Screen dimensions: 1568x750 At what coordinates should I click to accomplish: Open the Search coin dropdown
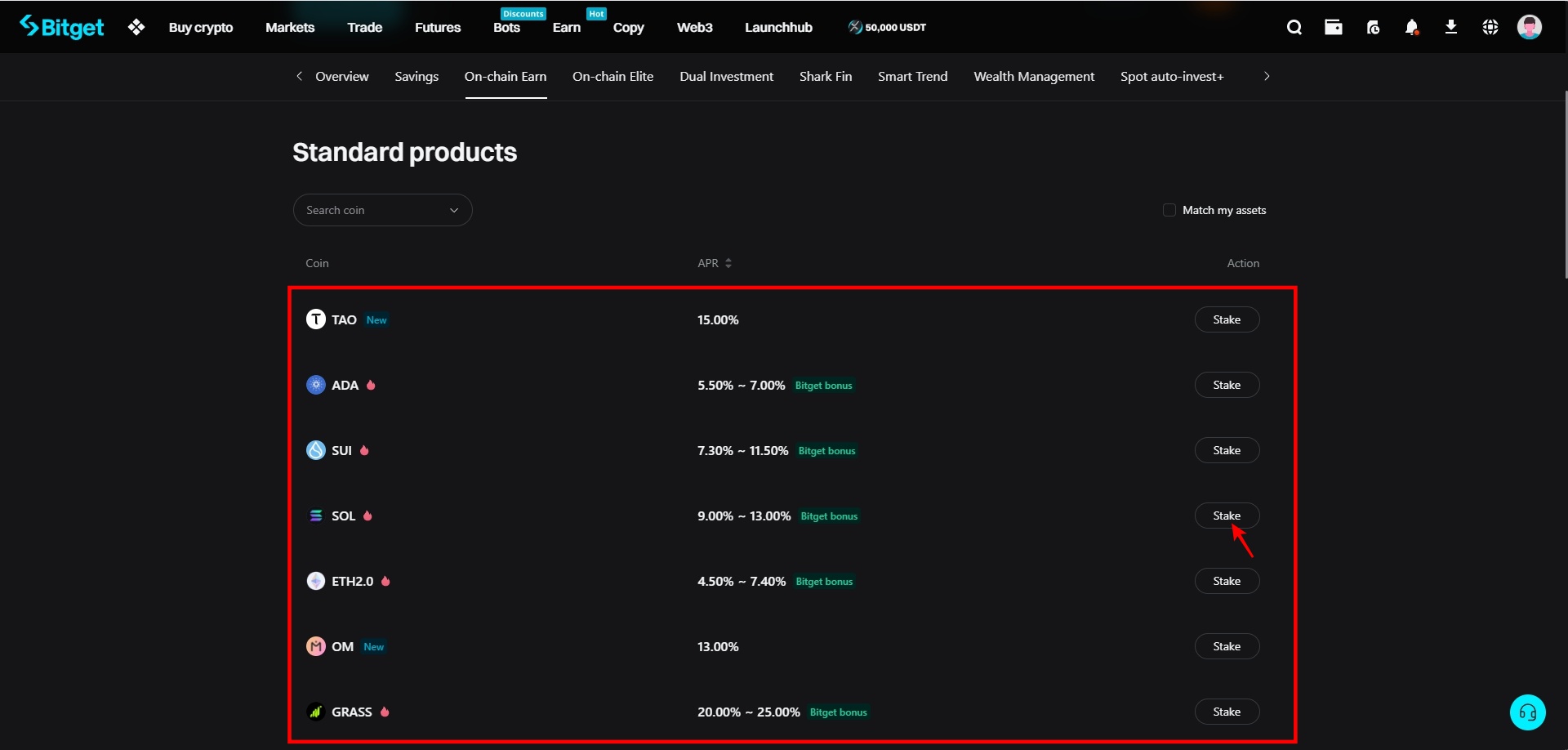[x=383, y=210]
